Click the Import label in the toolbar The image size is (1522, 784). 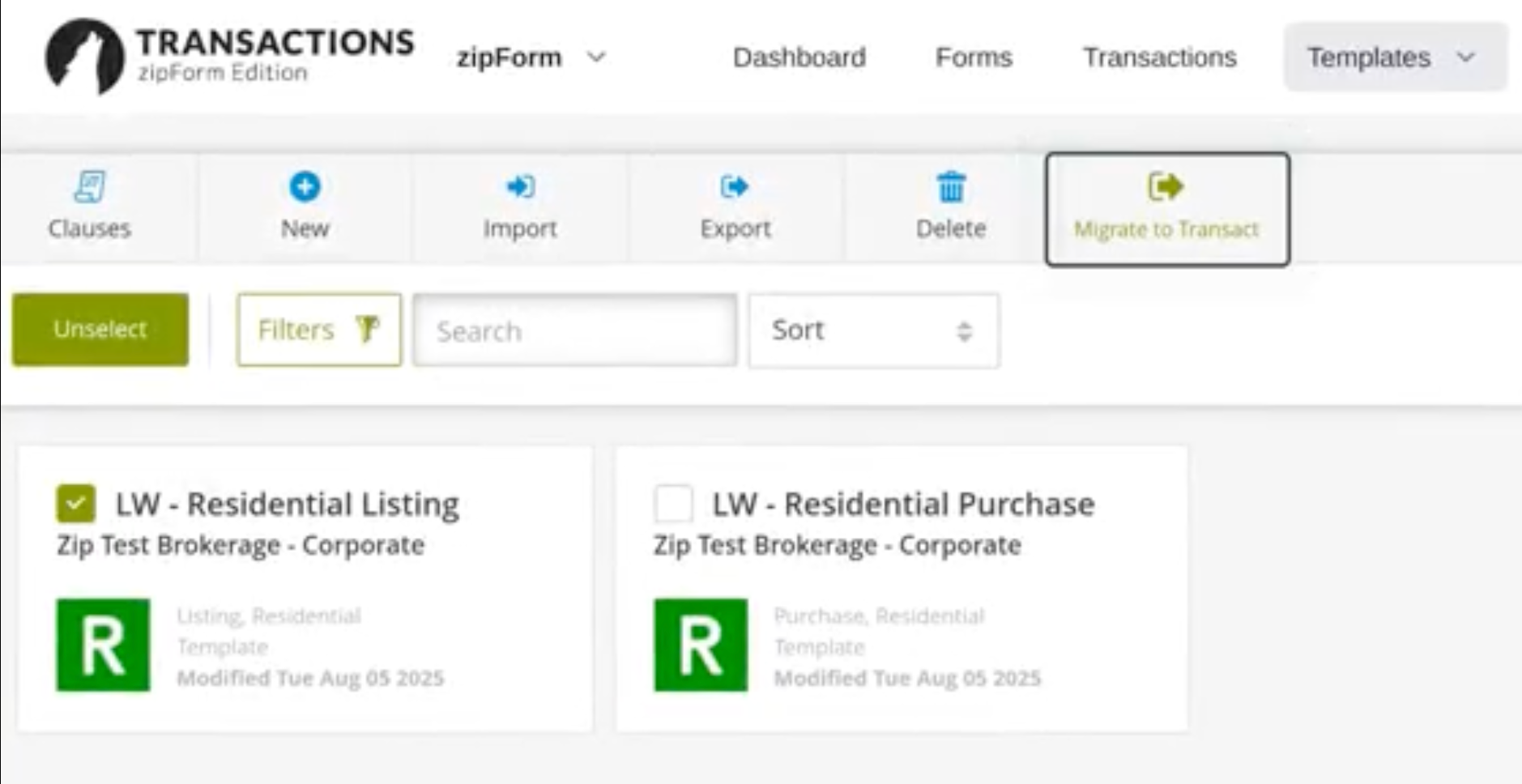(520, 229)
